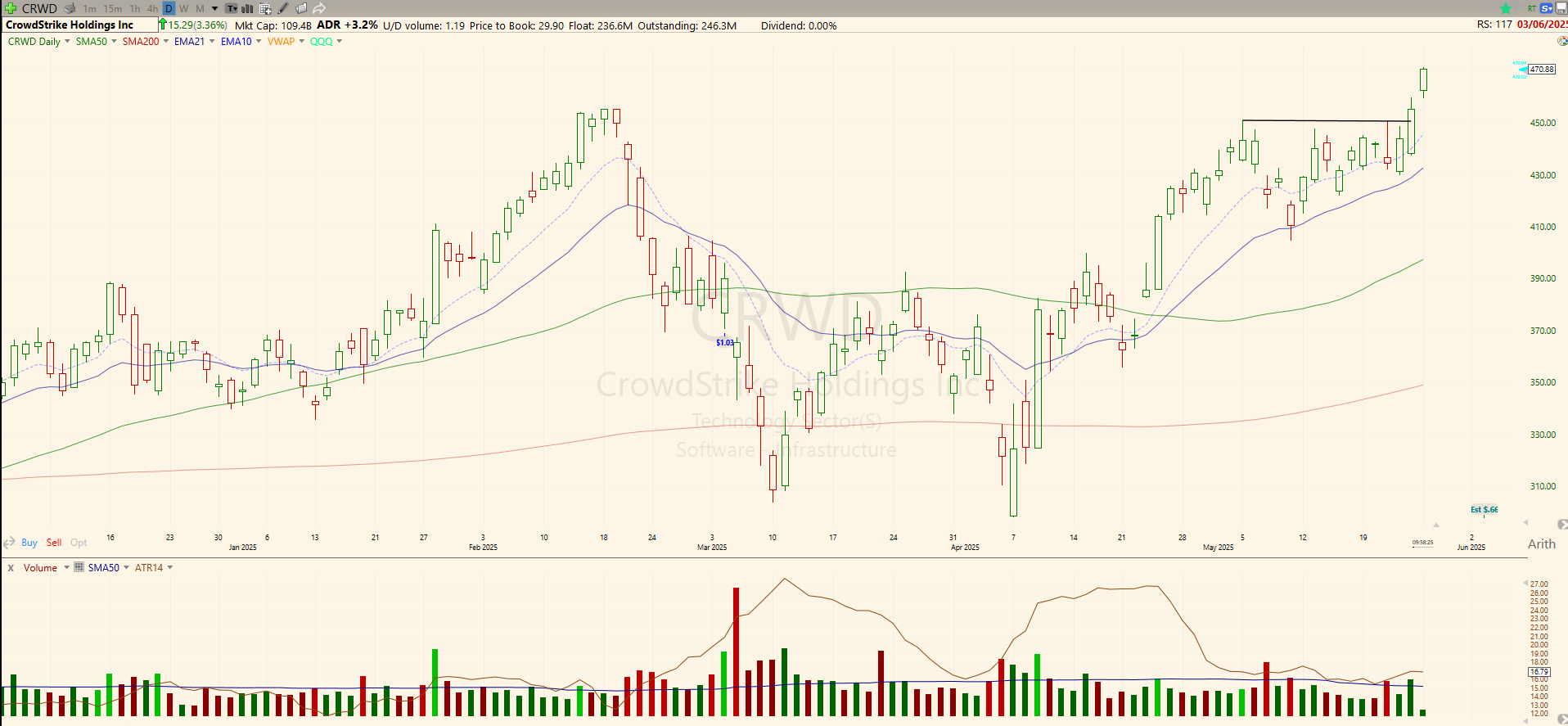Click the ADR +3.2% text
The image size is (1568, 726).
347,25
